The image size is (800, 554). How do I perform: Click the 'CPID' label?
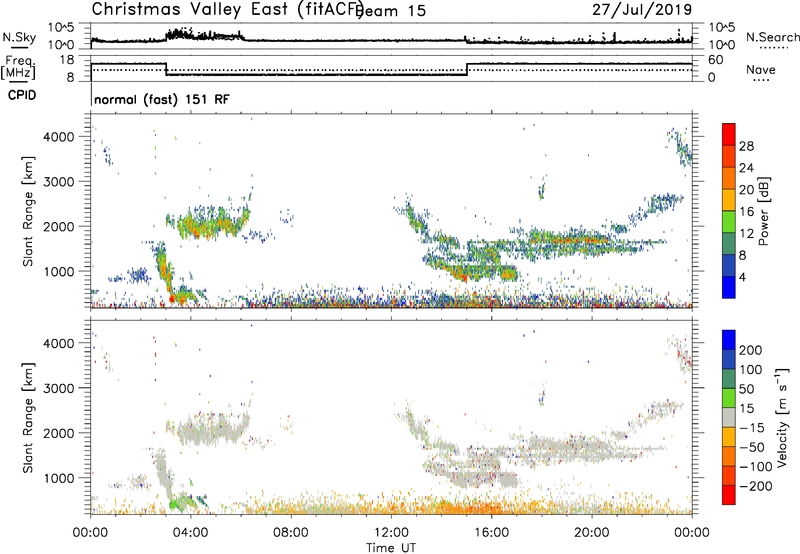point(22,95)
